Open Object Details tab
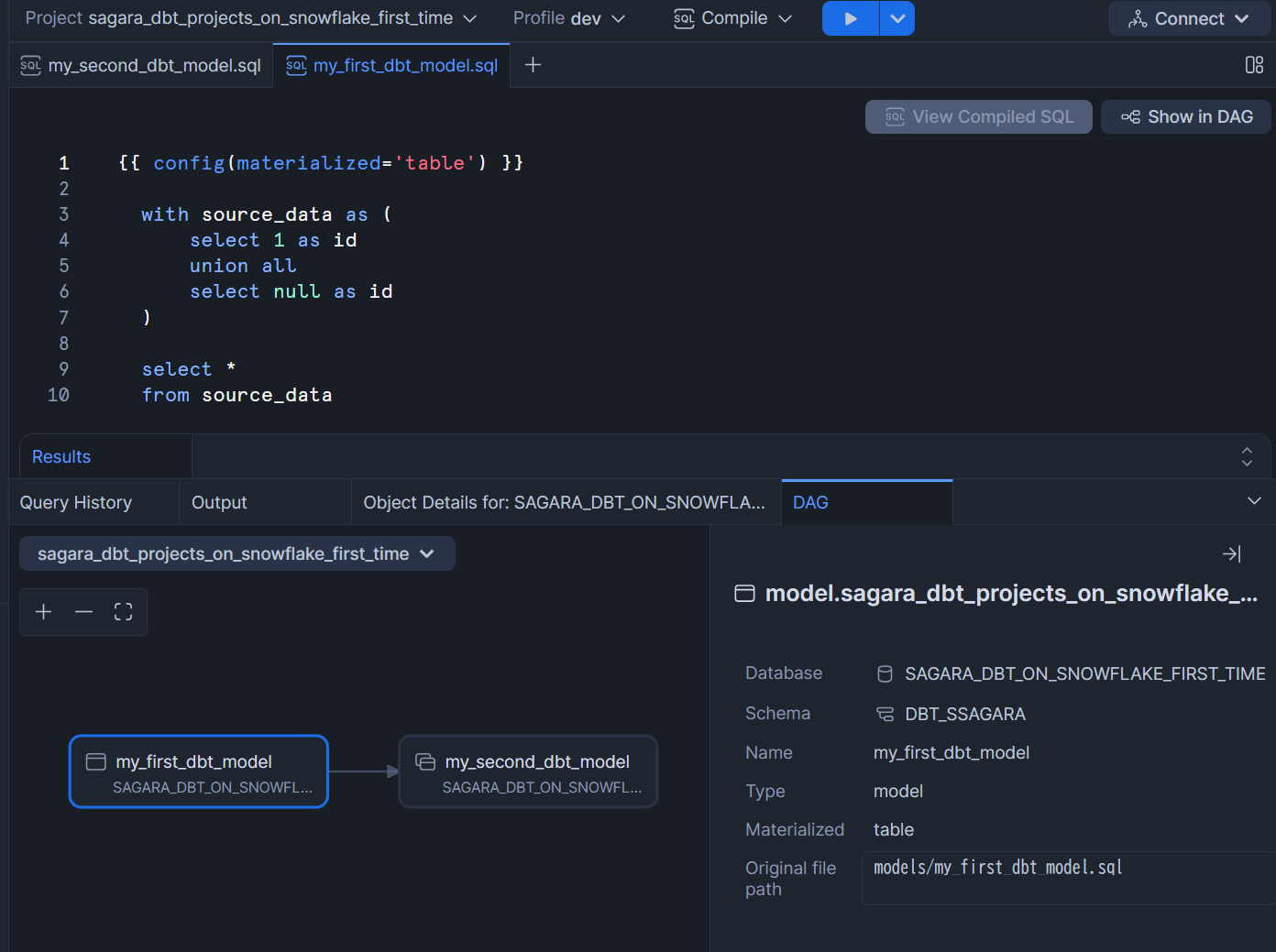 pyautogui.click(x=565, y=502)
